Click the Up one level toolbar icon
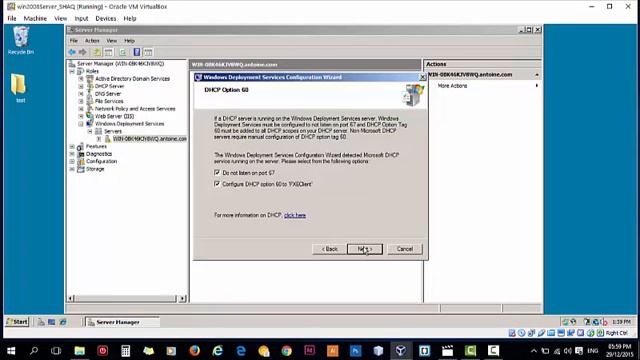This screenshot has height=360, width=640. coord(97,52)
